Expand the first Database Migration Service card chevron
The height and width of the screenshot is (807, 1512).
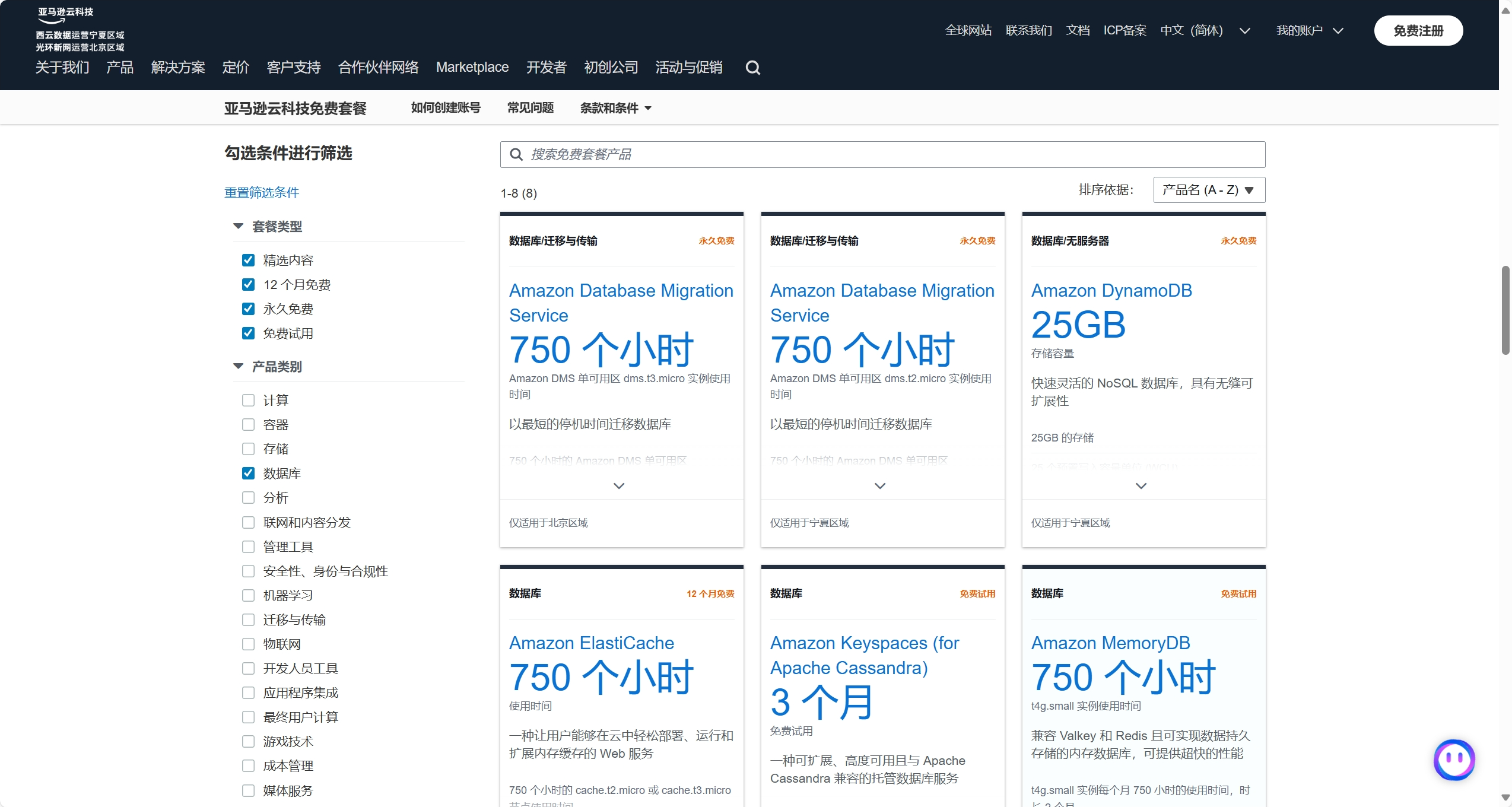(619, 486)
